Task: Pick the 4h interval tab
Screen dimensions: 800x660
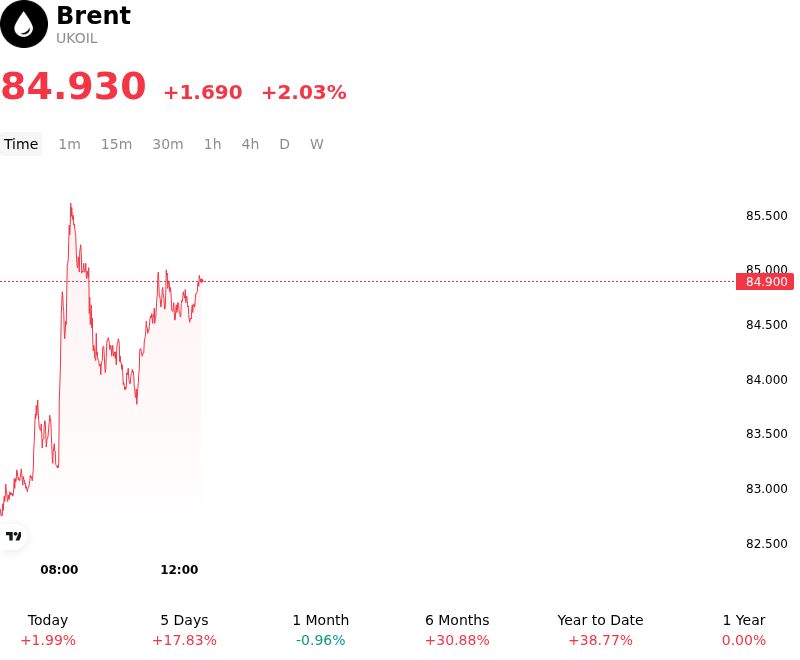Action: (x=250, y=144)
